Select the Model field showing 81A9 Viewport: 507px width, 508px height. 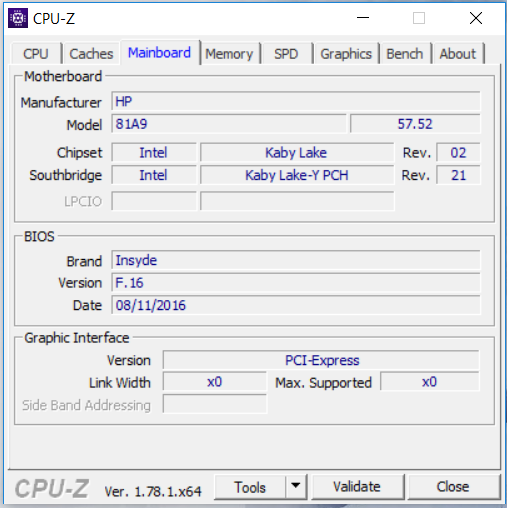coord(229,124)
